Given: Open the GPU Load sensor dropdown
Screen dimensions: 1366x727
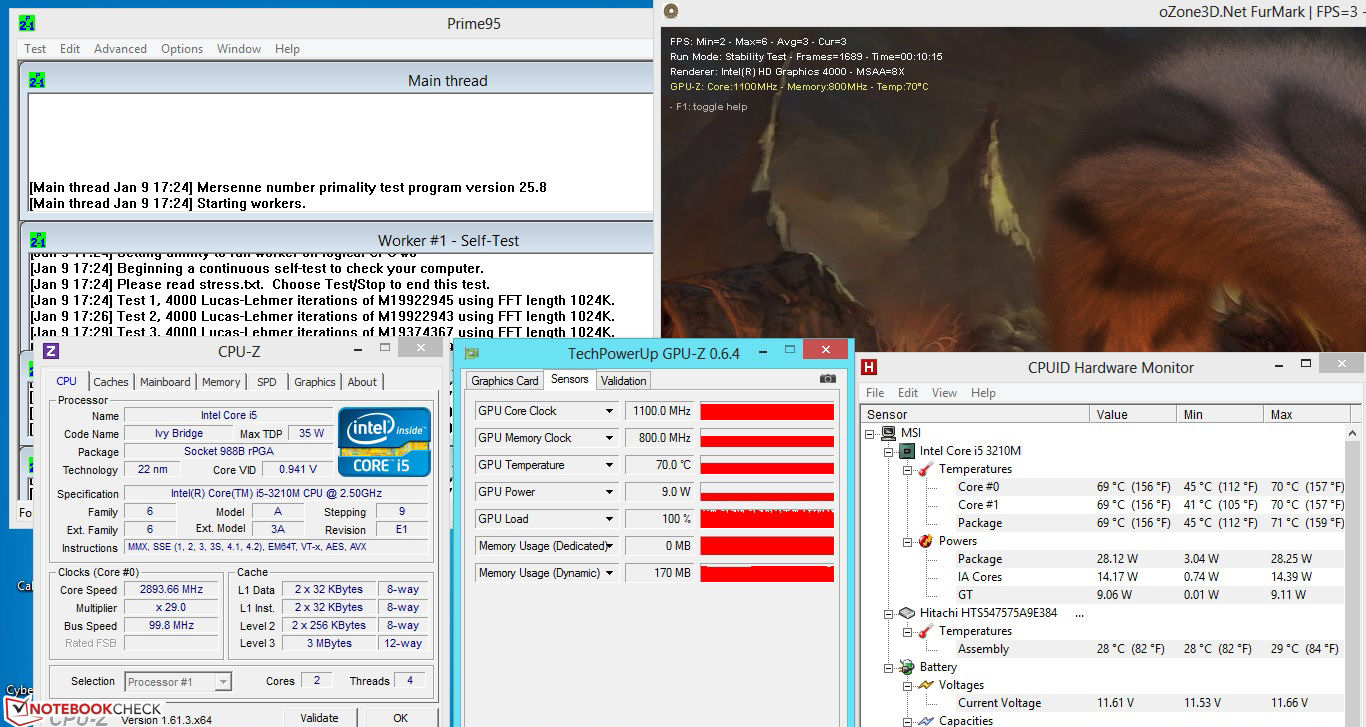Looking at the screenshot, I should [609, 519].
